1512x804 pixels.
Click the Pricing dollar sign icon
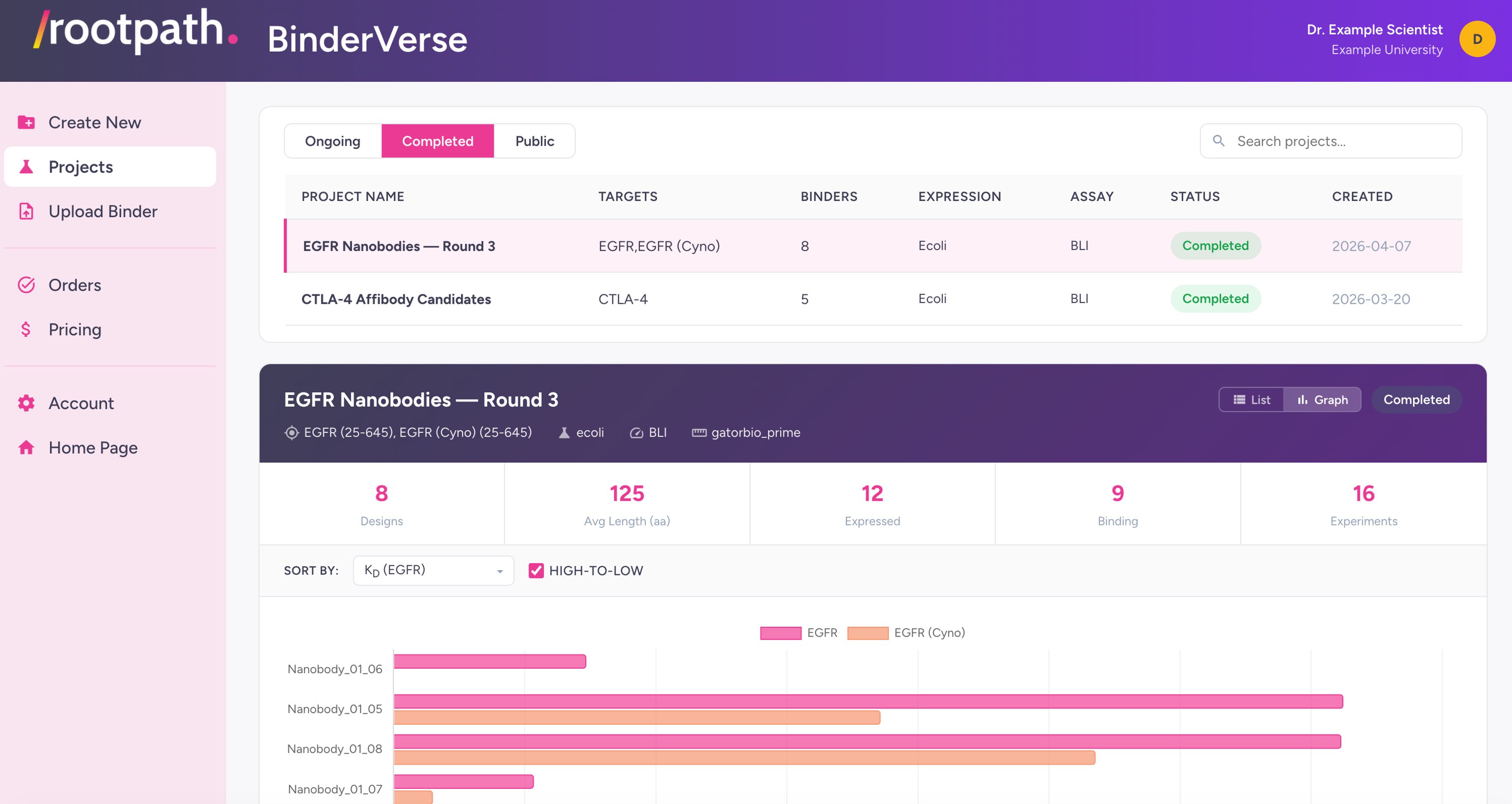coord(26,329)
